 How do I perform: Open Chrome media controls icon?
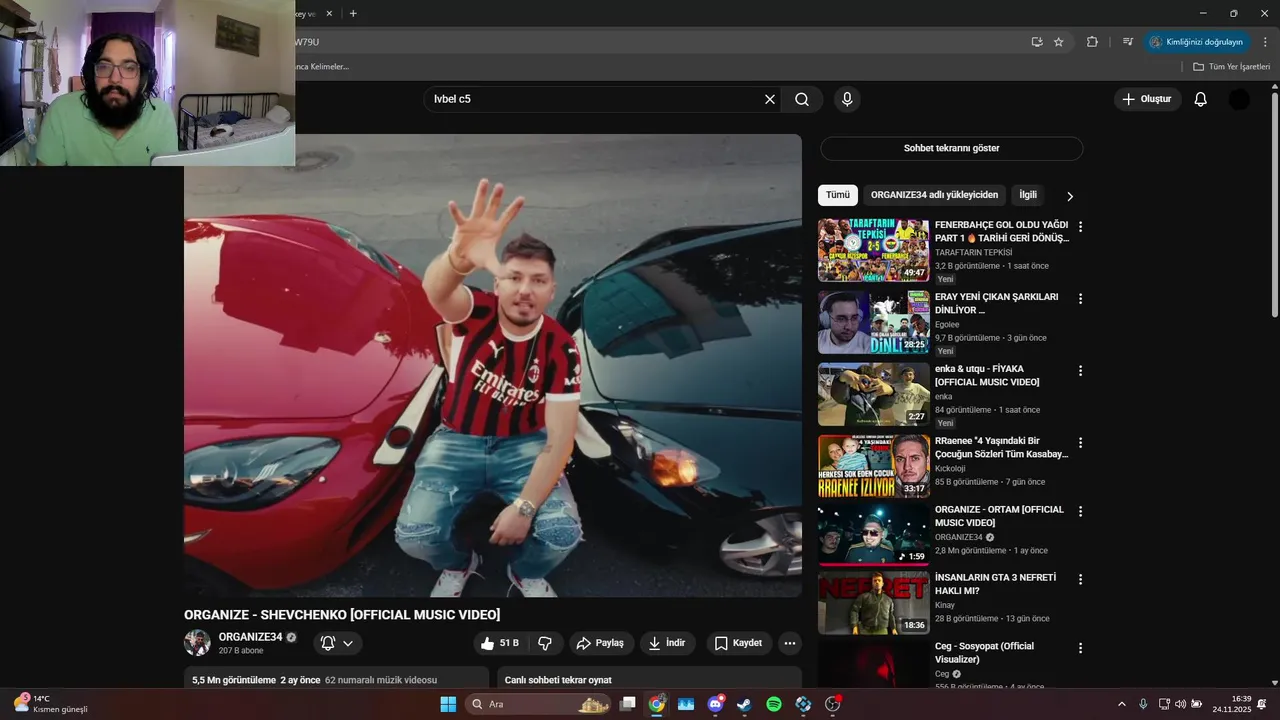click(x=1128, y=42)
